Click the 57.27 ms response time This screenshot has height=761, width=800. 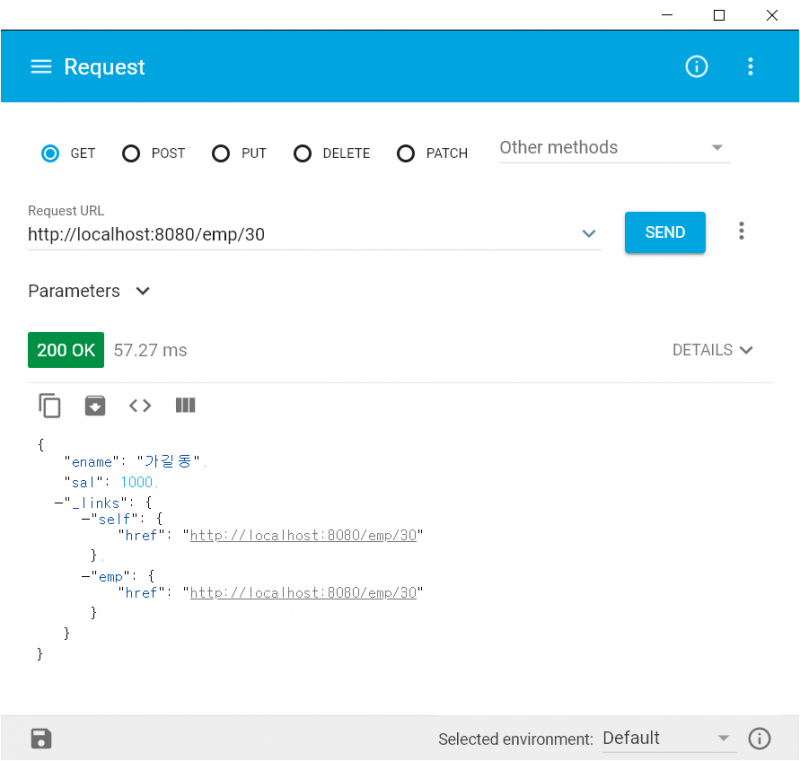150,350
